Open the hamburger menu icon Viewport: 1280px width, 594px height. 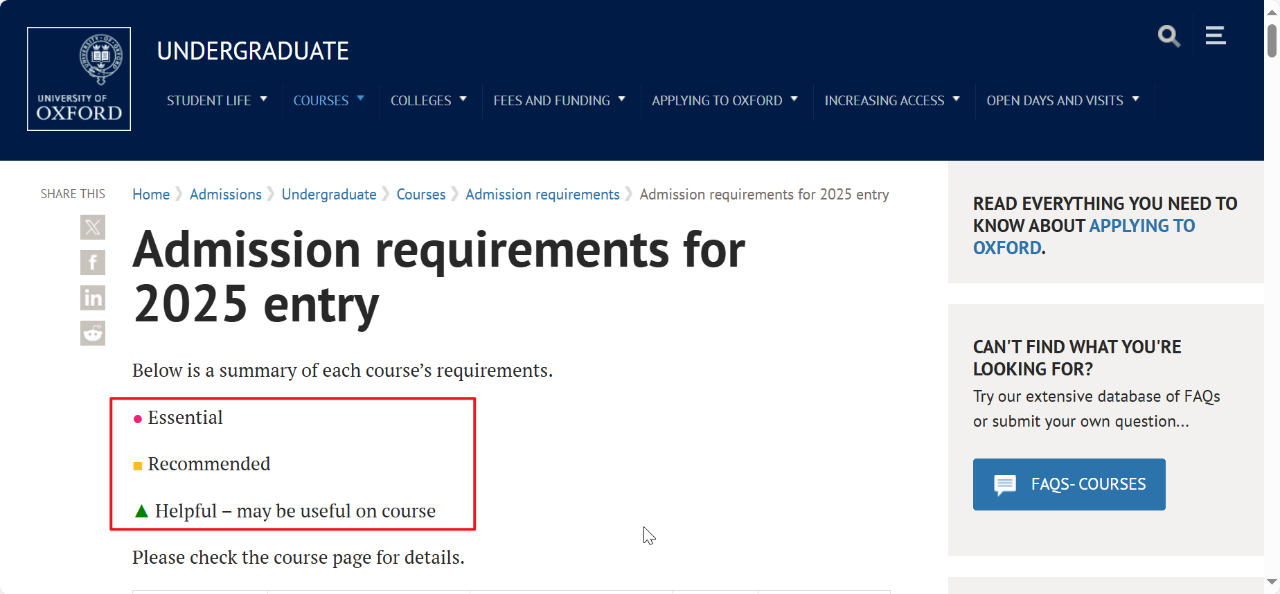(1215, 36)
